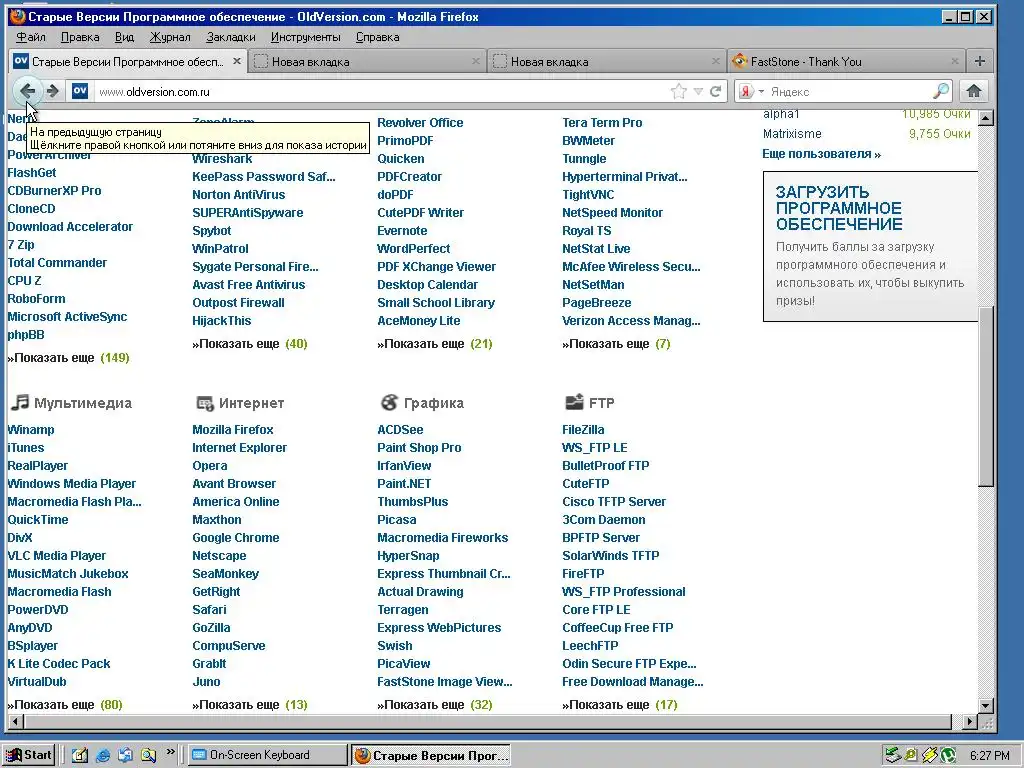This screenshot has height=768, width=1024.
Task: Bookmark page with the star icon
Action: coord(679,91)
